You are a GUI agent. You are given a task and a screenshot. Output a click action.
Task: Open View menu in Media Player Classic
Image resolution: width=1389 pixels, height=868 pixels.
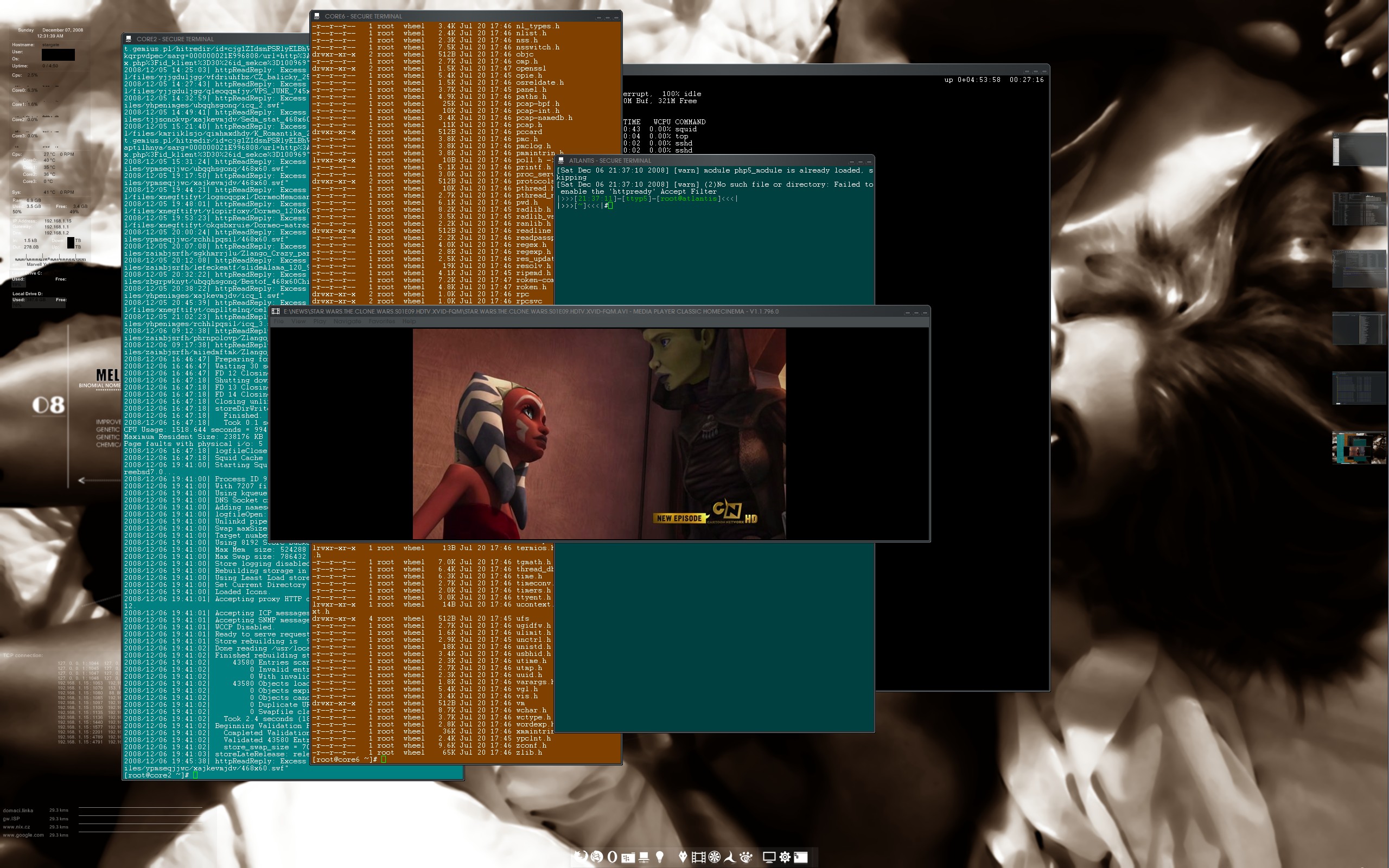coord(298,322)
